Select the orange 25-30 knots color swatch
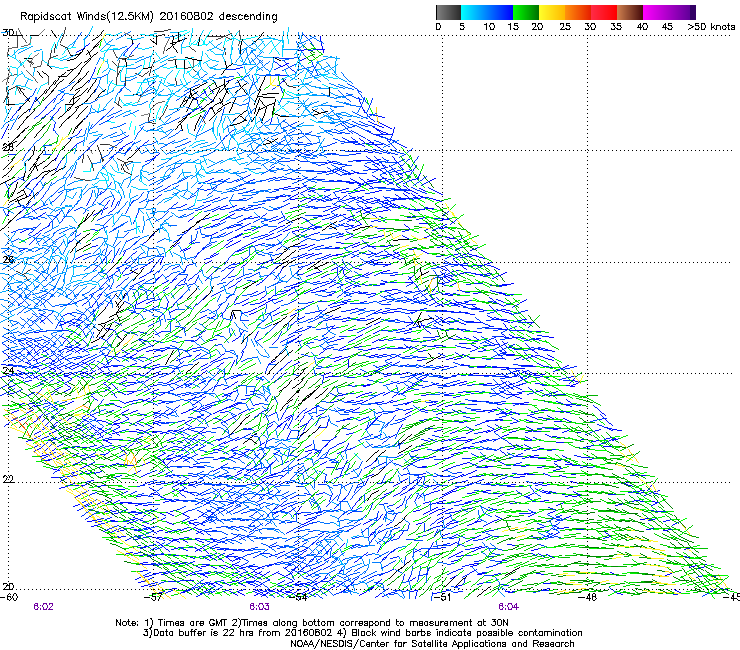This screenshot has width=740, height=650. pyautogui.click(x=578, y=12)
